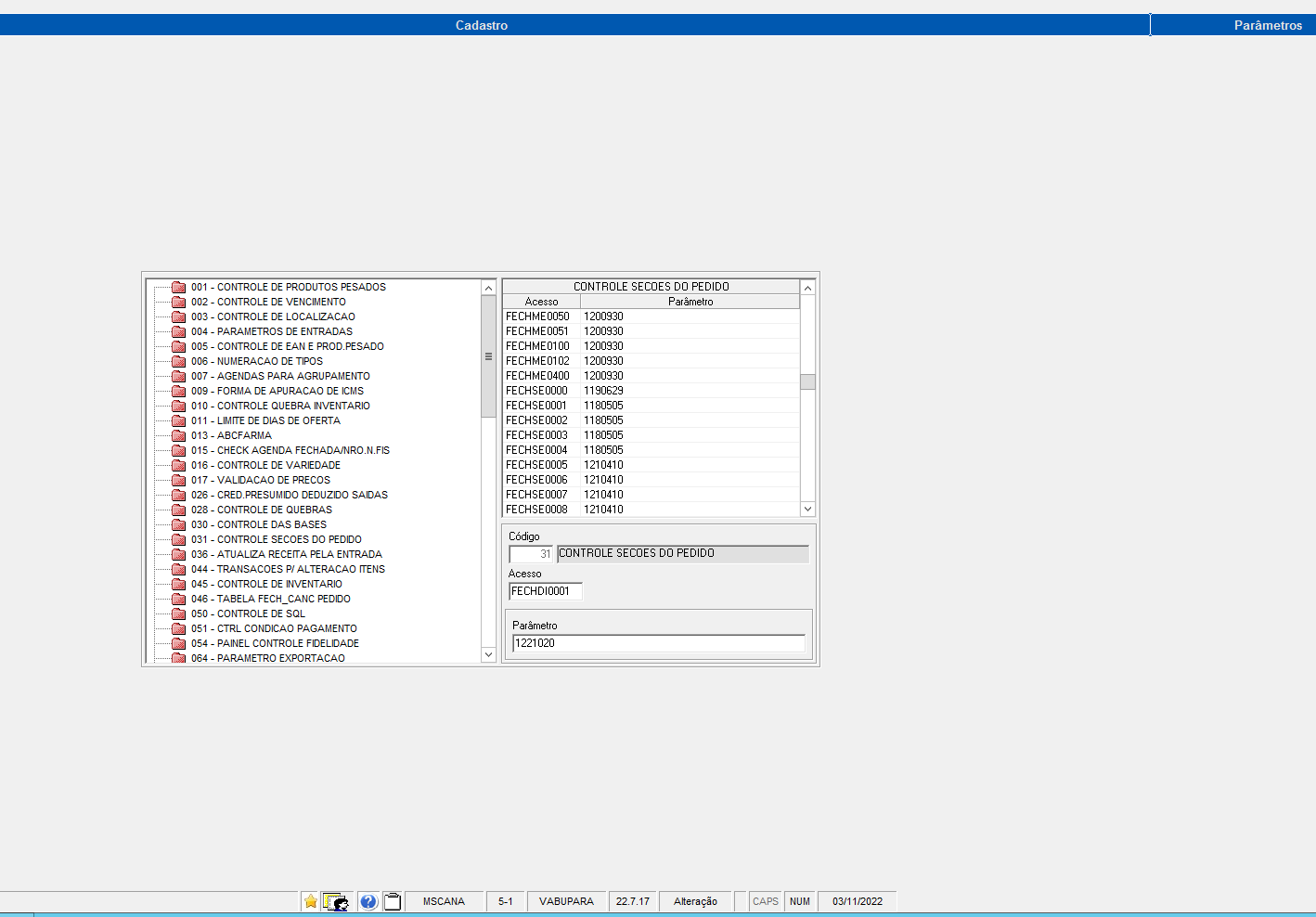Viewport: 1316px width, 917px height.
Task: Select table row FECHME0051
Action: (x=651, y=331)
